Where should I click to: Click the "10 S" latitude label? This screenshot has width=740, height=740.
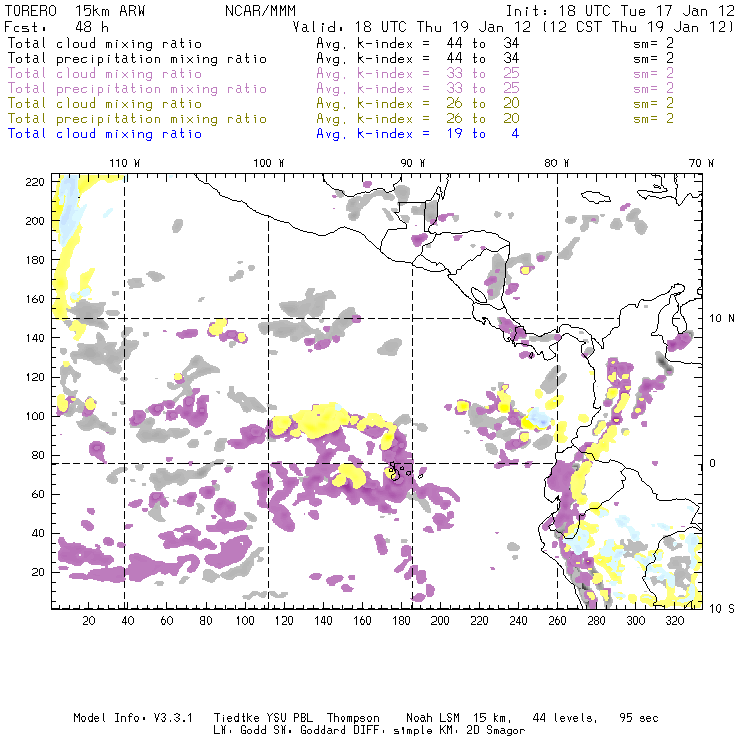(x=722, y=609)
